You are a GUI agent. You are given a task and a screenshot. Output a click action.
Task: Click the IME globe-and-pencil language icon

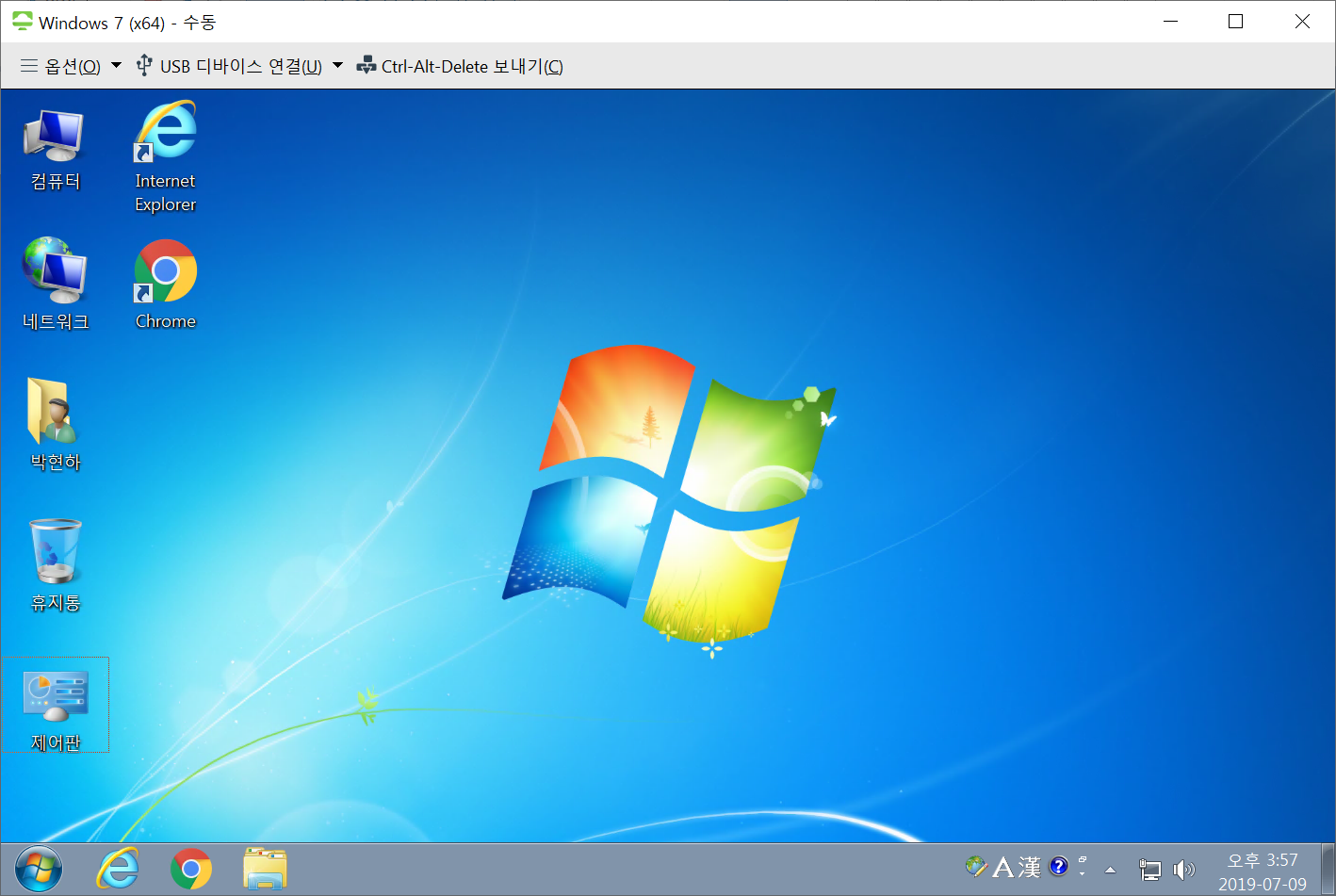coord(976,866)
